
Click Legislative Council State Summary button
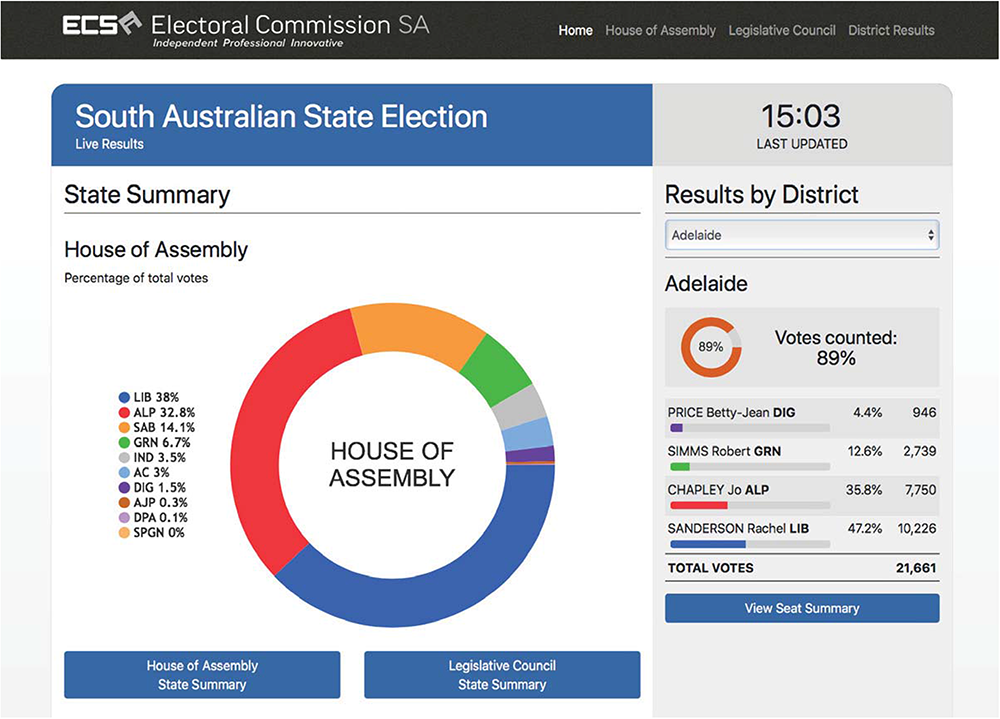click(502, 675)
